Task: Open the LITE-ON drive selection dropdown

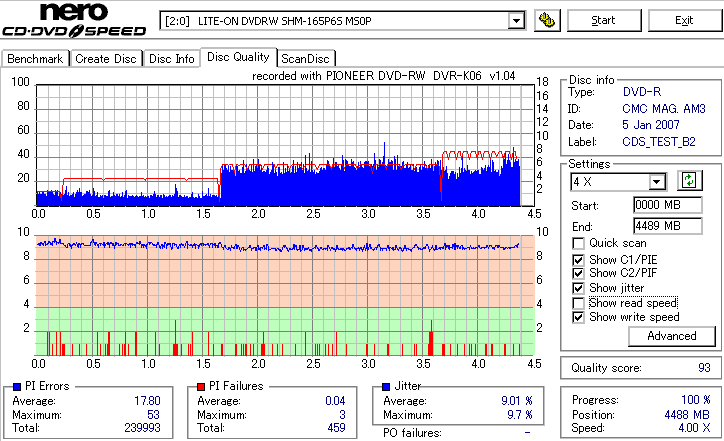Action: pos(516,21)
